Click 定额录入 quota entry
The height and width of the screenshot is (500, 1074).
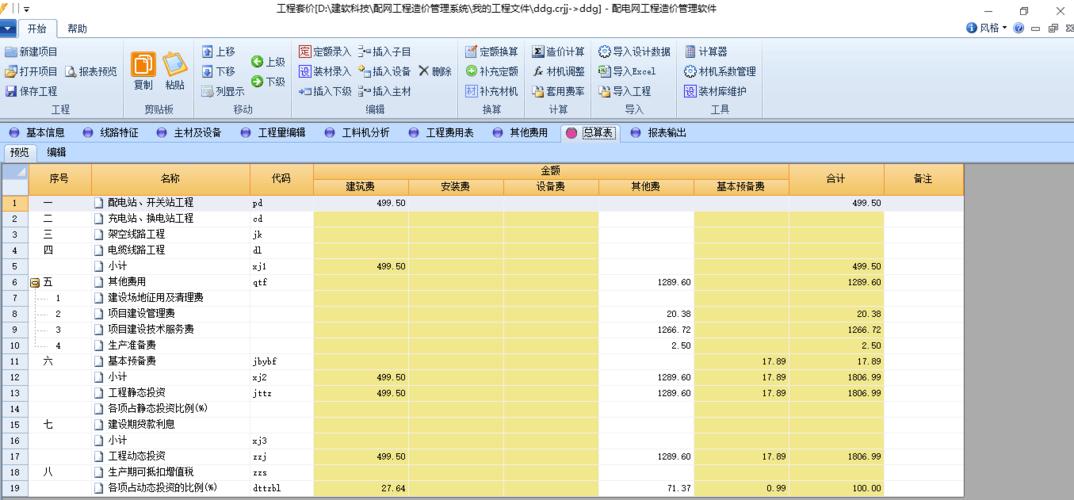(325, 52)
